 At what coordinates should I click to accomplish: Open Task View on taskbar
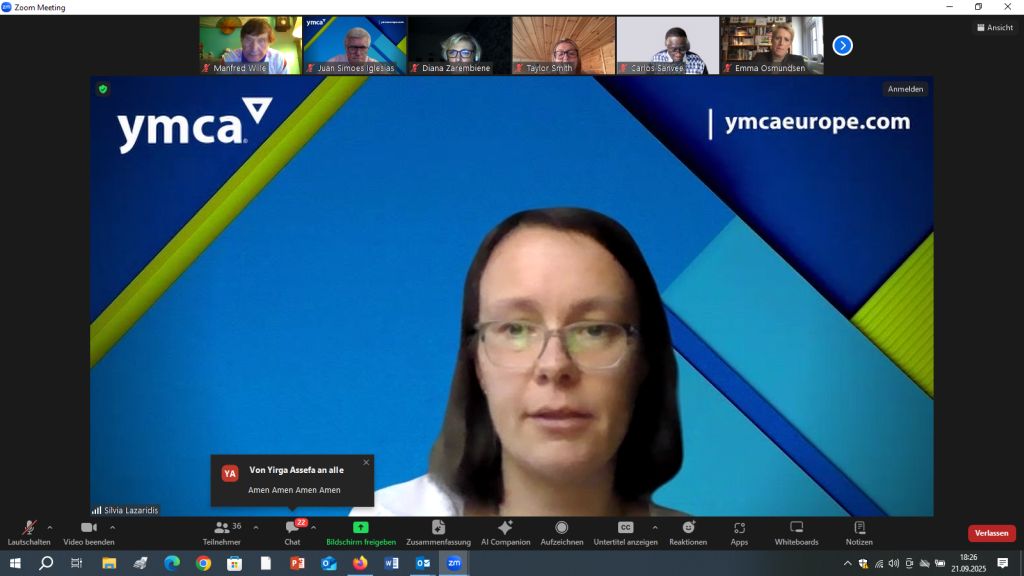click(x=76, y=563)
